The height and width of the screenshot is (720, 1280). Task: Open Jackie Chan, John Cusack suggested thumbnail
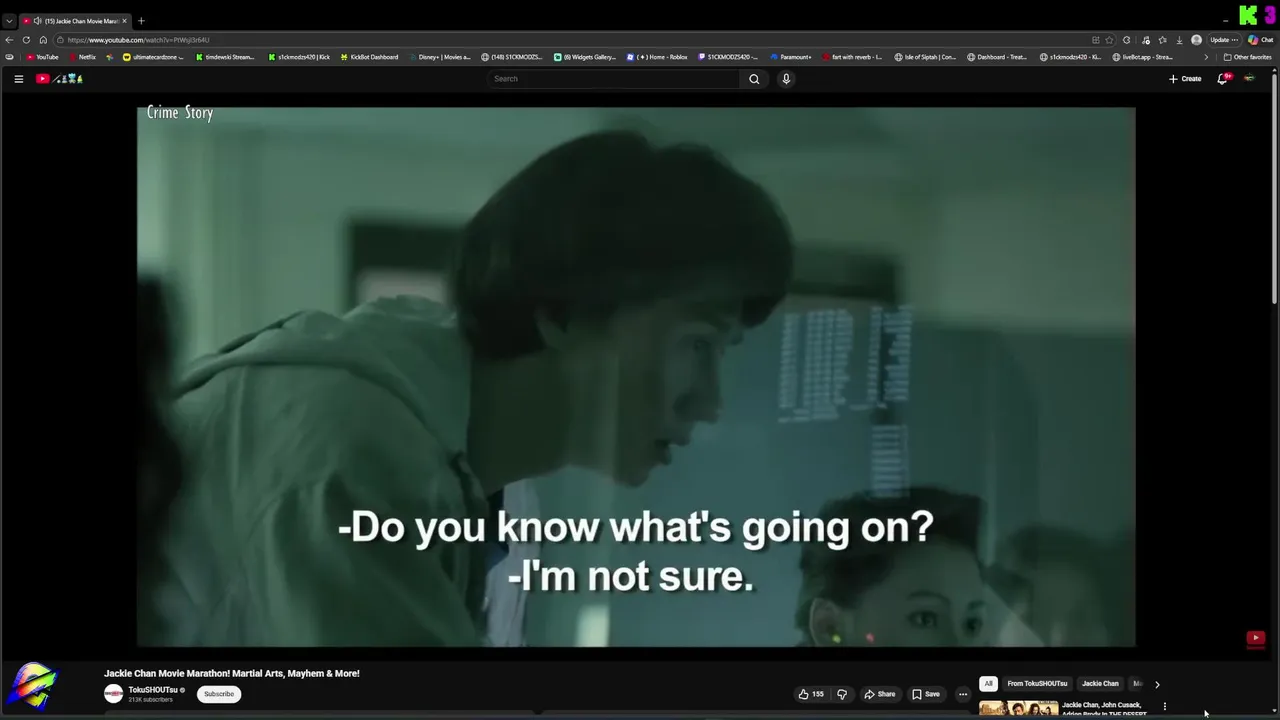(x=1019, y=709)
